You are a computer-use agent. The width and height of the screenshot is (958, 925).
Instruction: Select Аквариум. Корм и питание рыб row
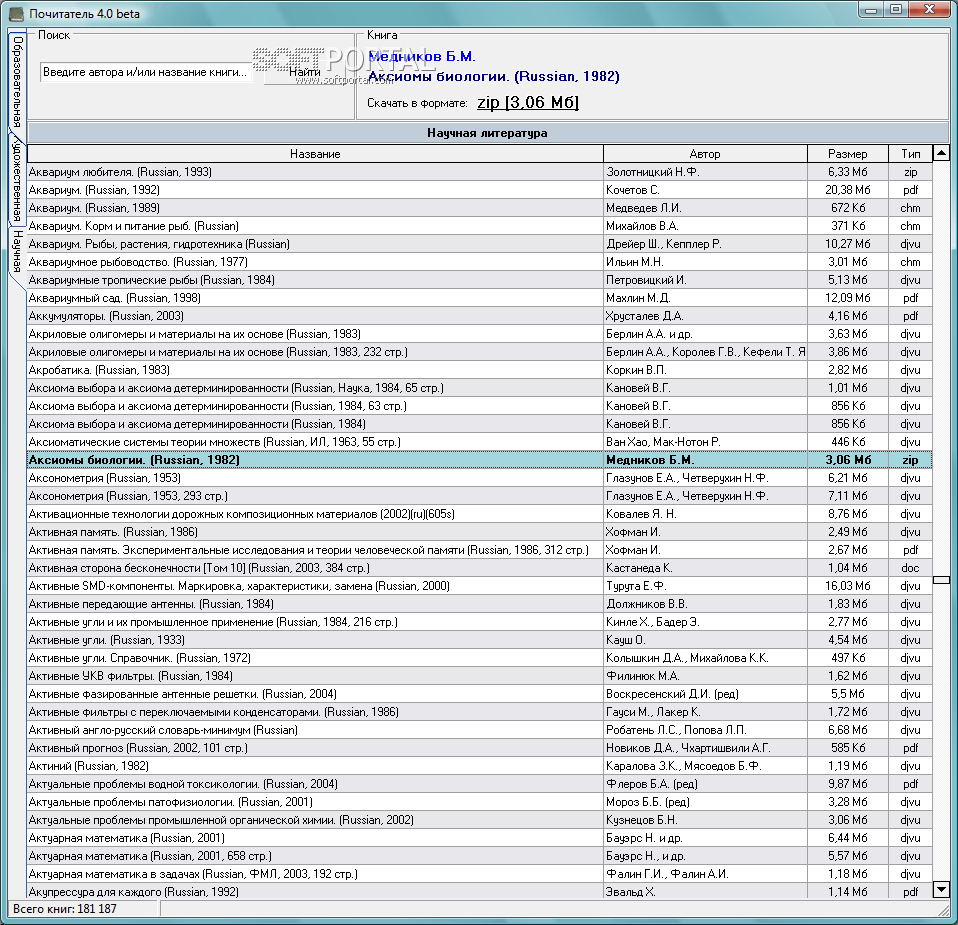coord(480,226)
